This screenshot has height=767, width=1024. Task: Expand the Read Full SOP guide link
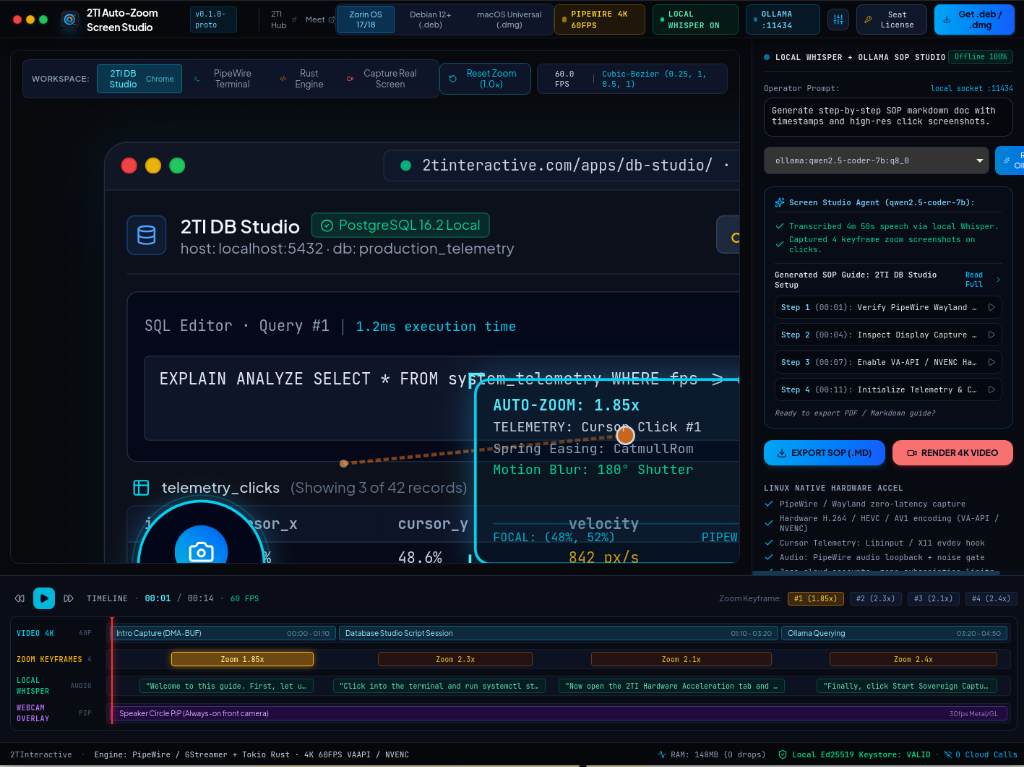point(982,280)
